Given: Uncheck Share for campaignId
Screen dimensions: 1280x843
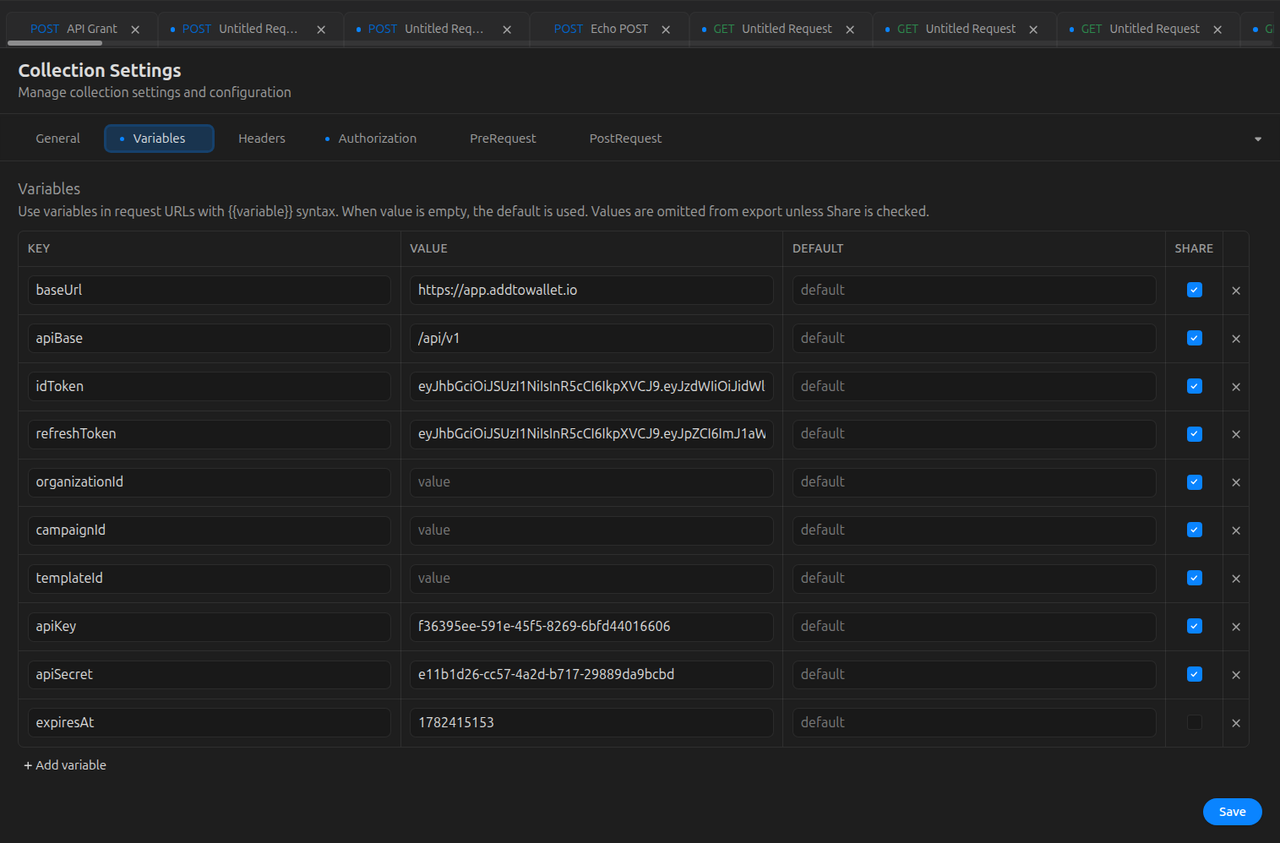Looking at the screenshot, I should [1194, 530].
